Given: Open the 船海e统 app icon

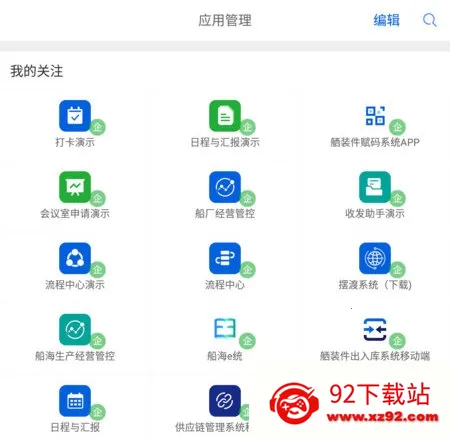Looking at the screenshot, I should (x=225, y=329).
